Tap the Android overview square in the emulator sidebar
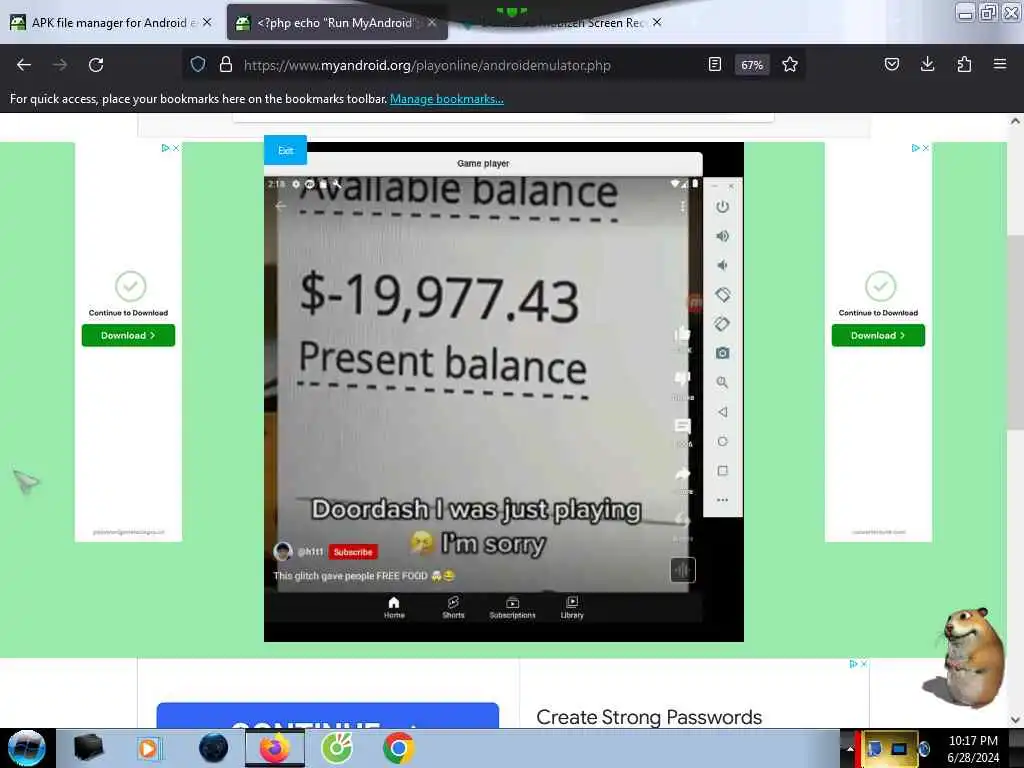 pyautogui.click(x=722, y=471)
